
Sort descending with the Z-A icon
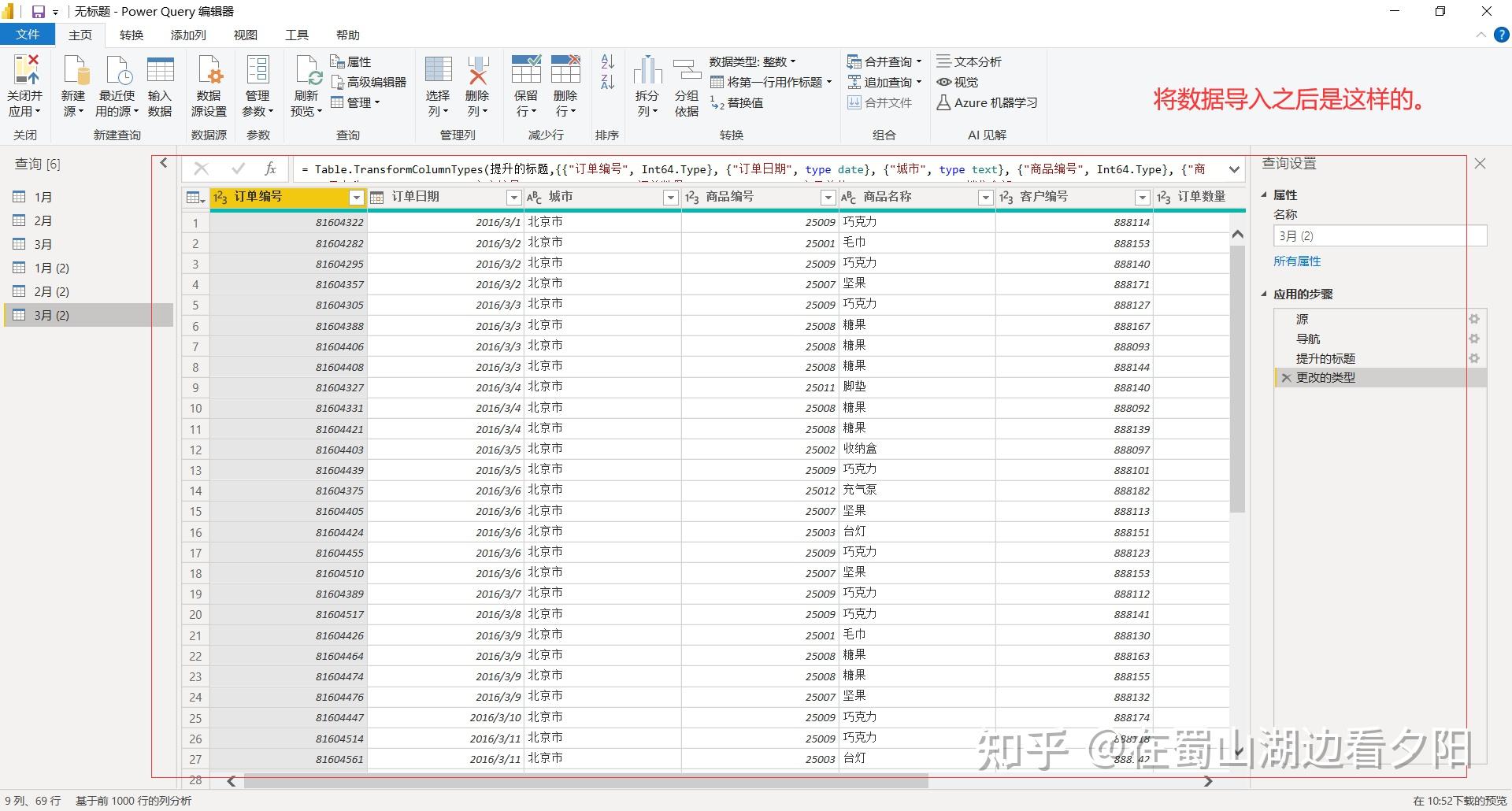607,82
